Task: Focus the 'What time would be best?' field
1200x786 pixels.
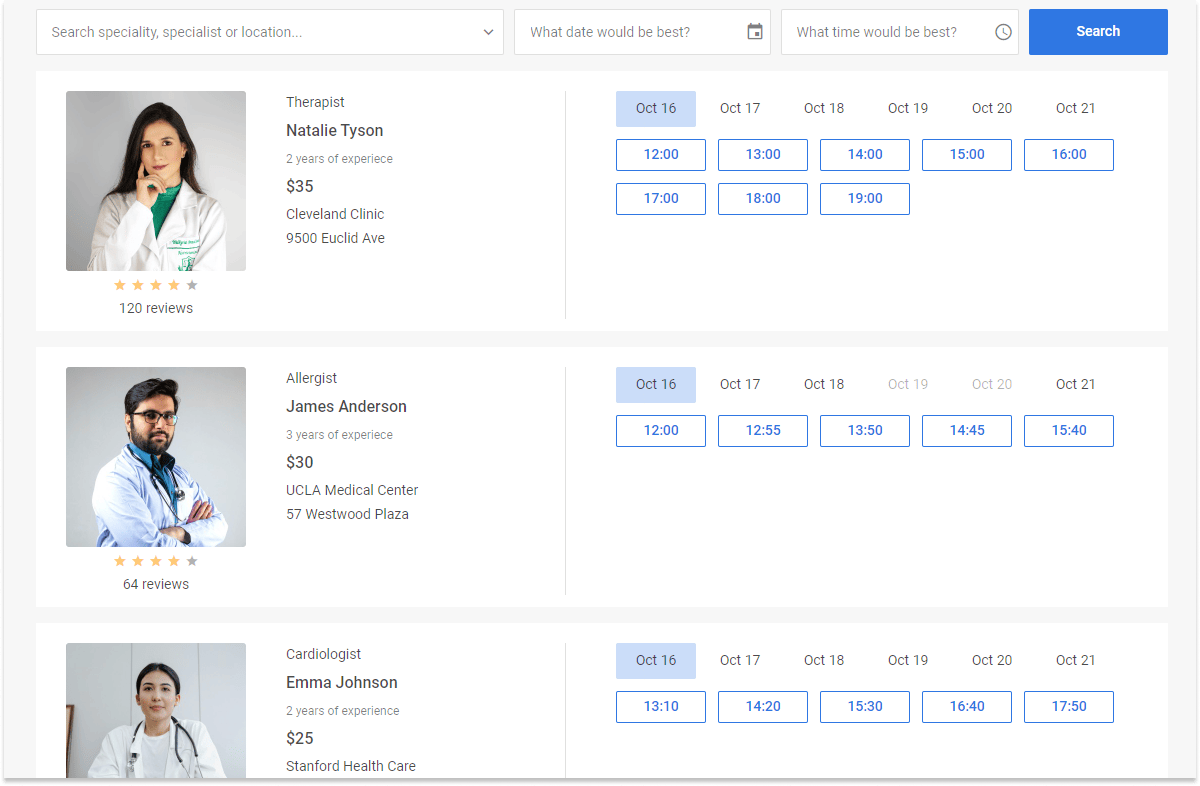Action: coord(899,32)
